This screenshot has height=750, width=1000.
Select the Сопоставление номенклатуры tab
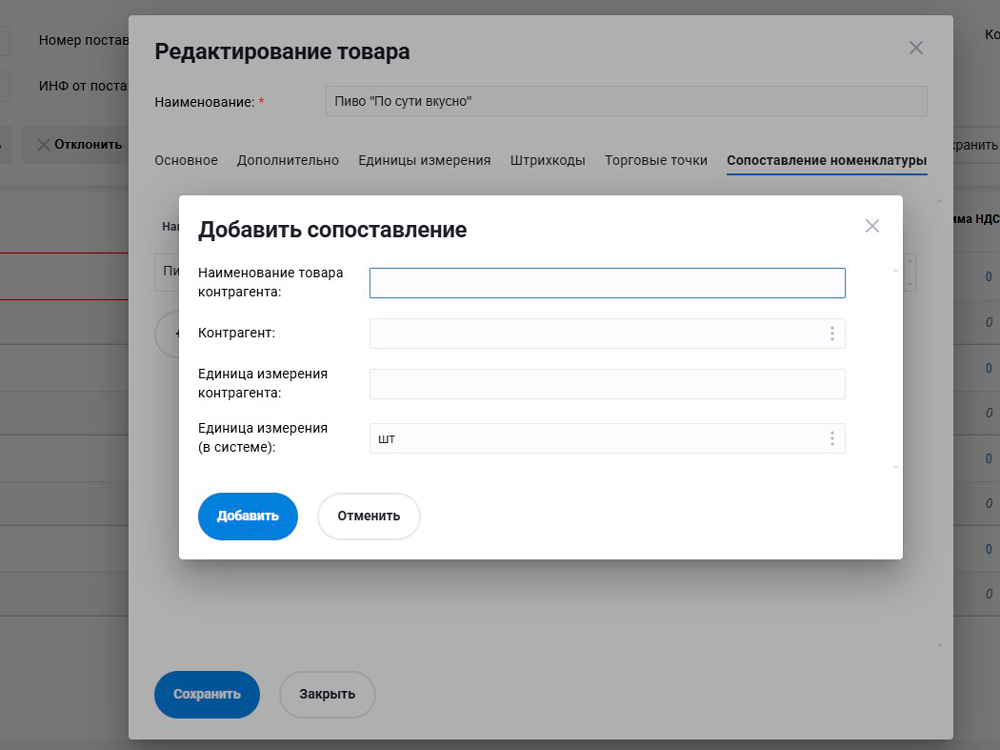click(826, 160)
